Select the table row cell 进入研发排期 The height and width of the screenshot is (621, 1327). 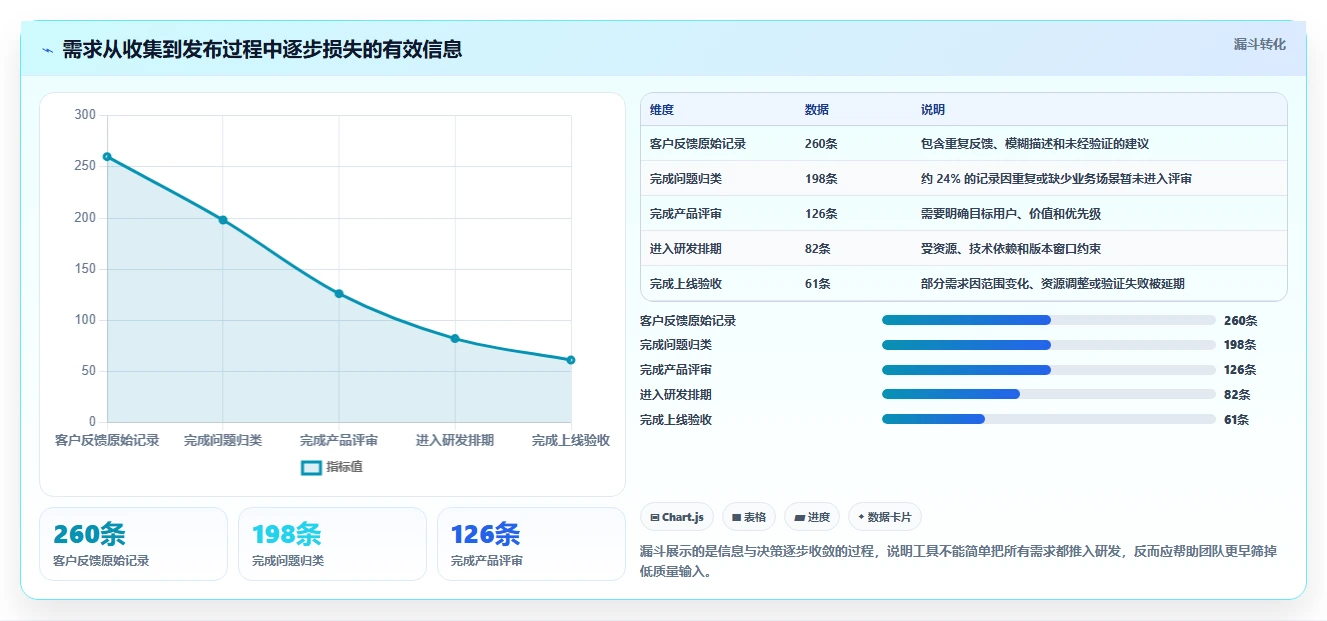coord(686,249)
